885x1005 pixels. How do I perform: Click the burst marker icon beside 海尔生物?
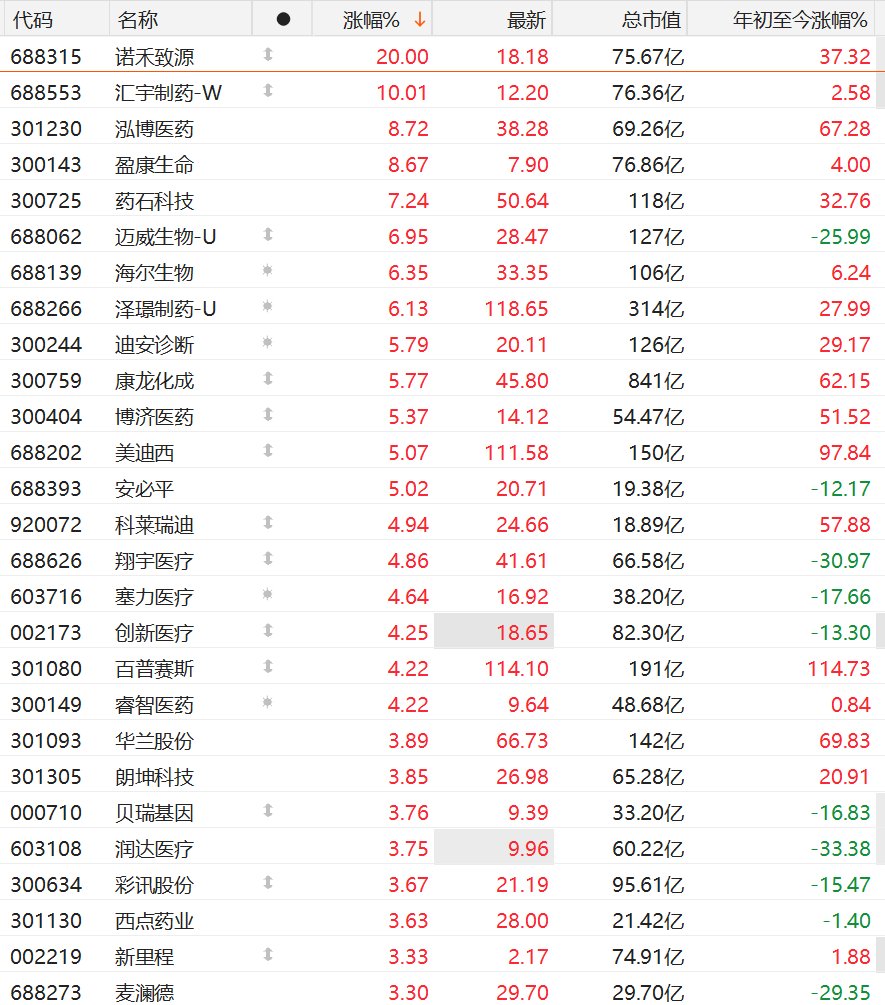pos(268,271)
